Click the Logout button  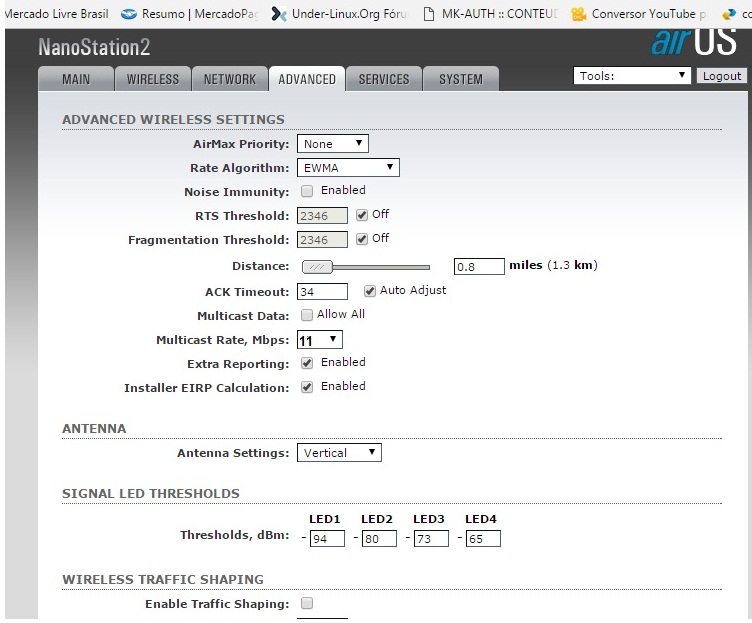click(722, 76)
